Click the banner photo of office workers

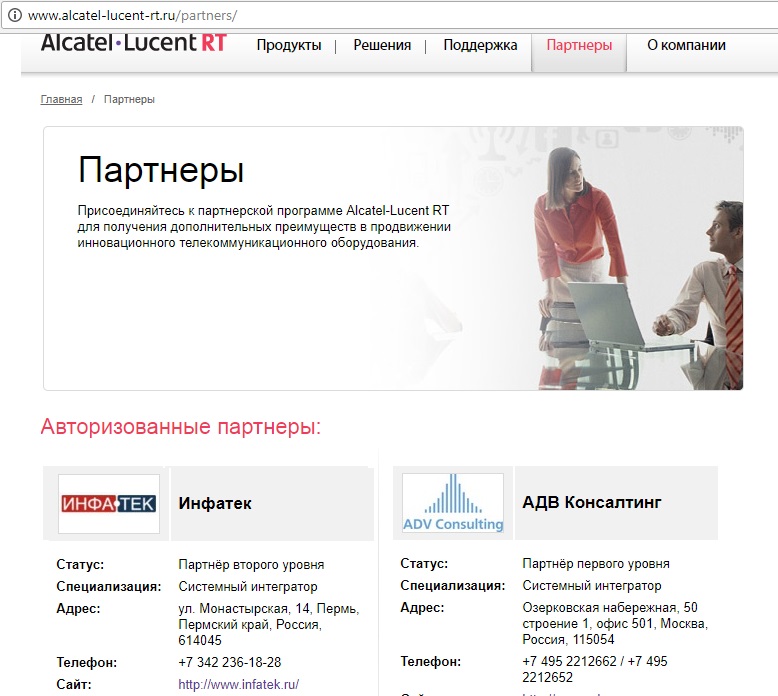(x=639, y=268)
